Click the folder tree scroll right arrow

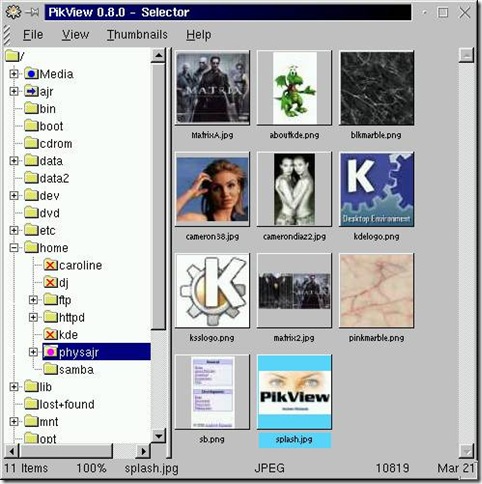pyautogui.click(x=143, y=451)
